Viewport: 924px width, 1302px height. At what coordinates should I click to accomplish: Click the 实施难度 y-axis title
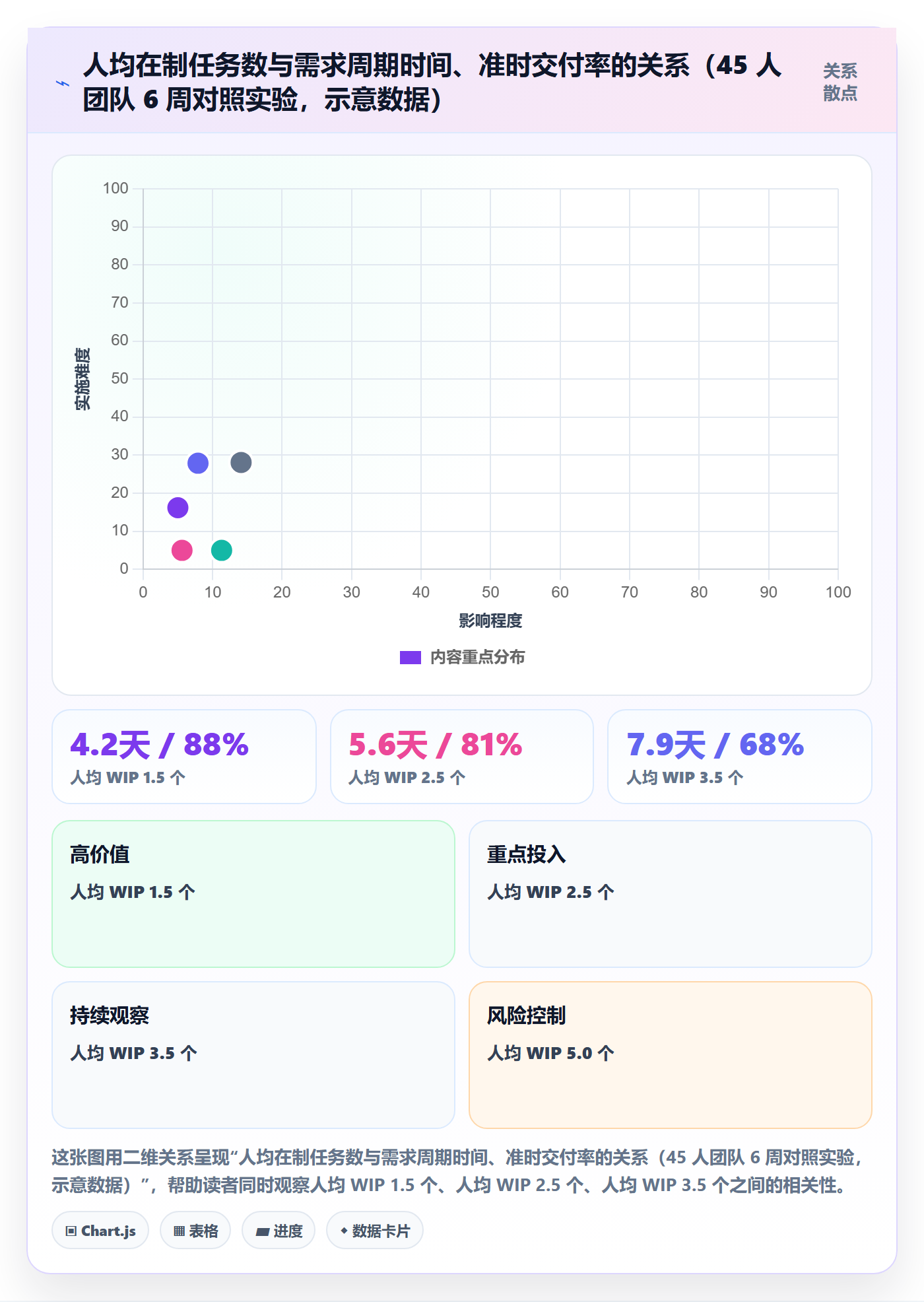(82, 379)
